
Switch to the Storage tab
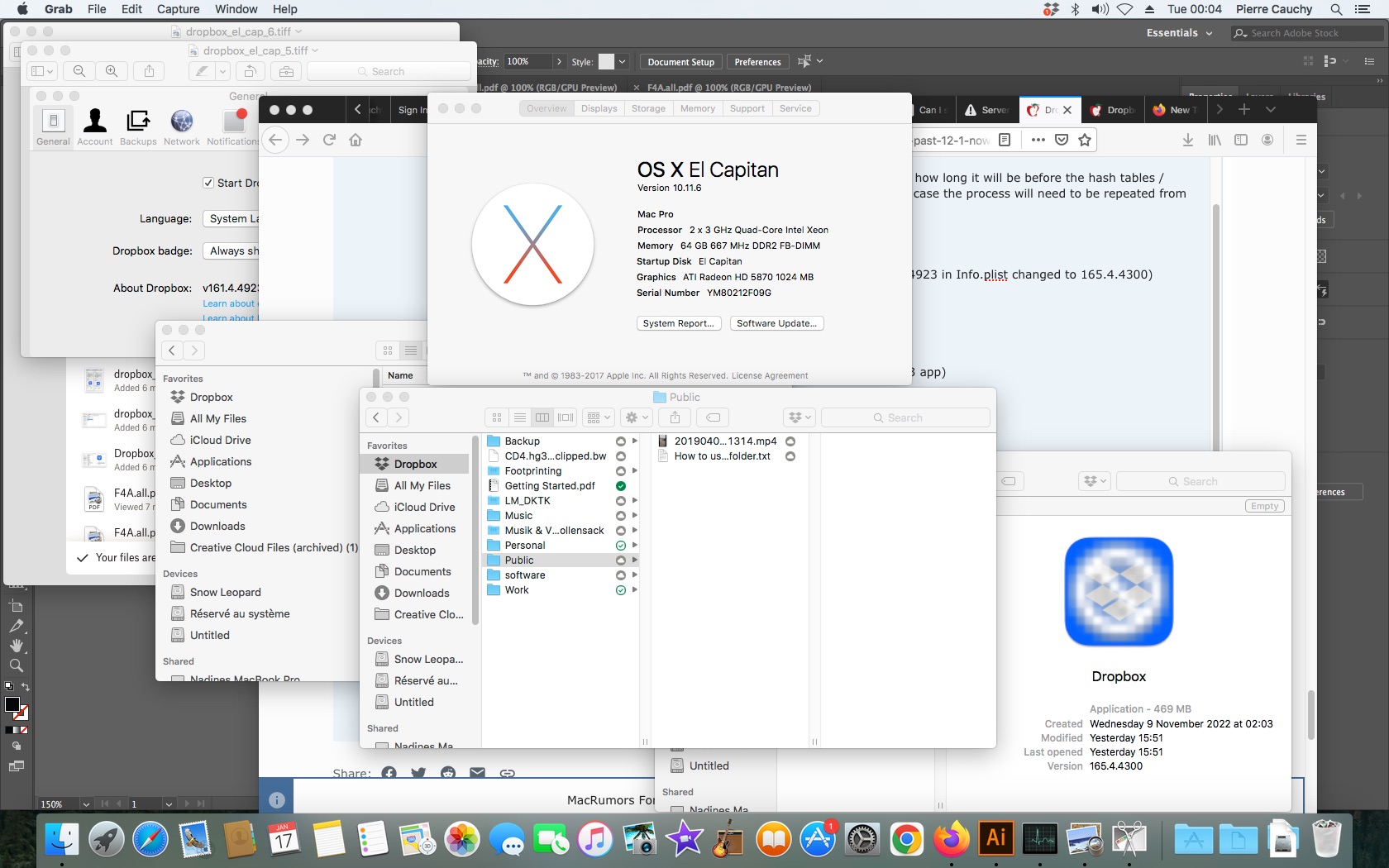tap(648, 108)
